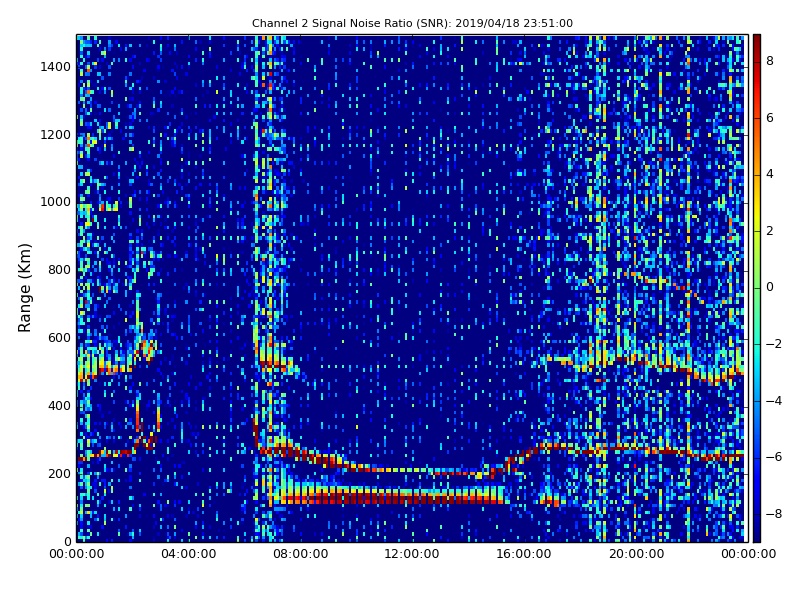The image size is (800, 600).
Task: Click the colorbar value −6 label
Action: click(x=774, y=457)
